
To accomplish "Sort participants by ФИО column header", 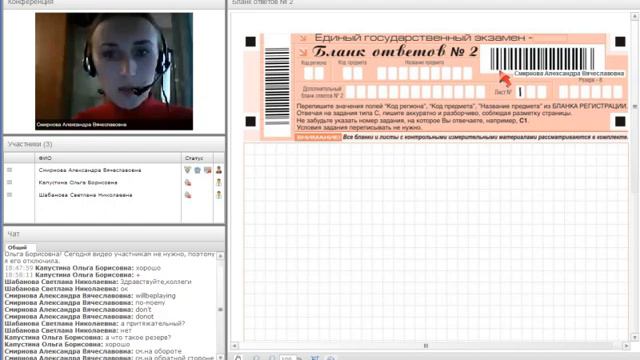I will 108,158.
